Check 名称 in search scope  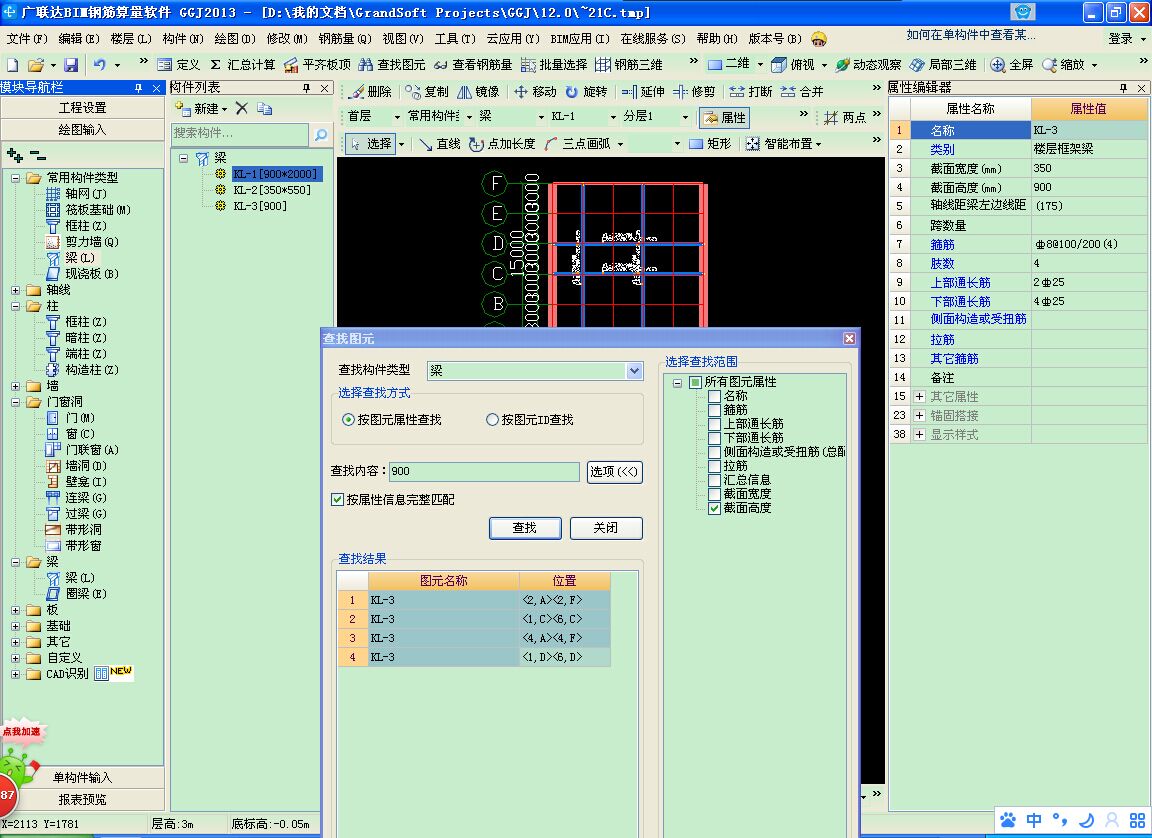[714, 396]
